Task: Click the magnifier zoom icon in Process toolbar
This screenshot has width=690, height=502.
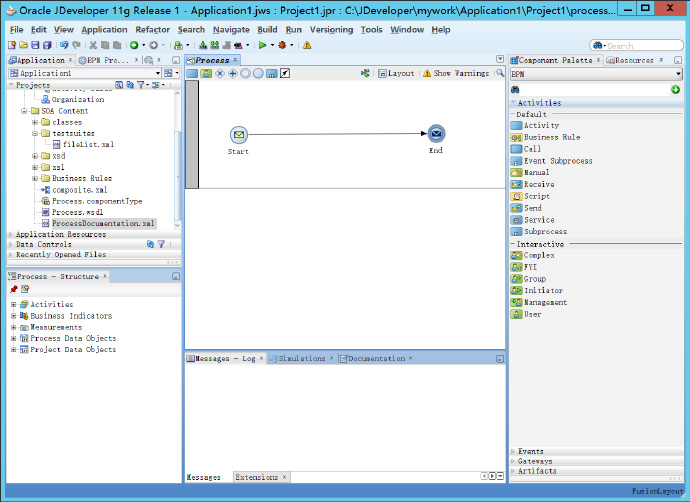Action: click(x=499, y=73)
